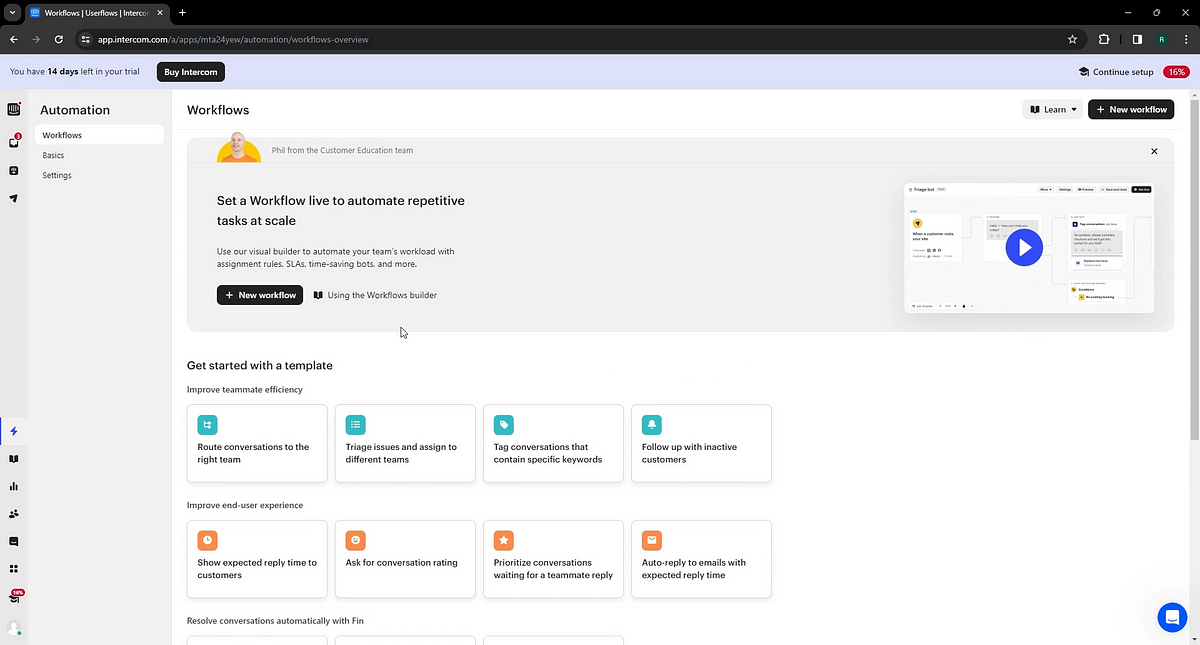Dismiss the Phil intro banner
Image resolution: width=1200 pixels, height=645 pixels.
[x=1154, y=151]
